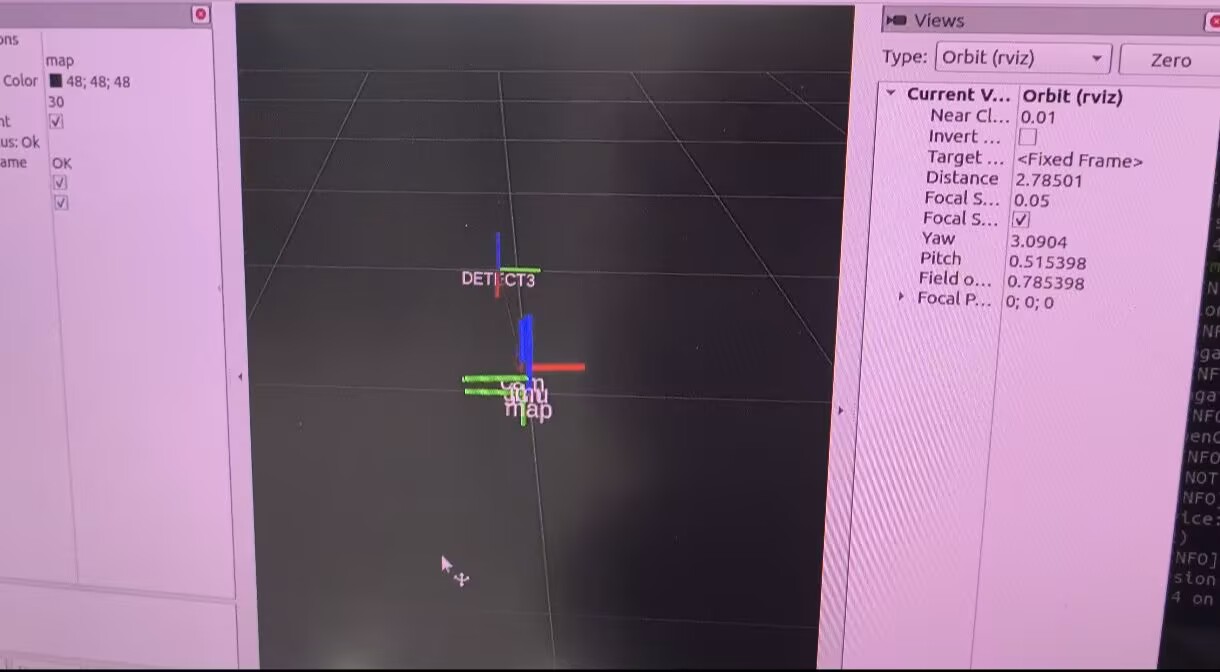Select the Distance property row label

point(961,177)
